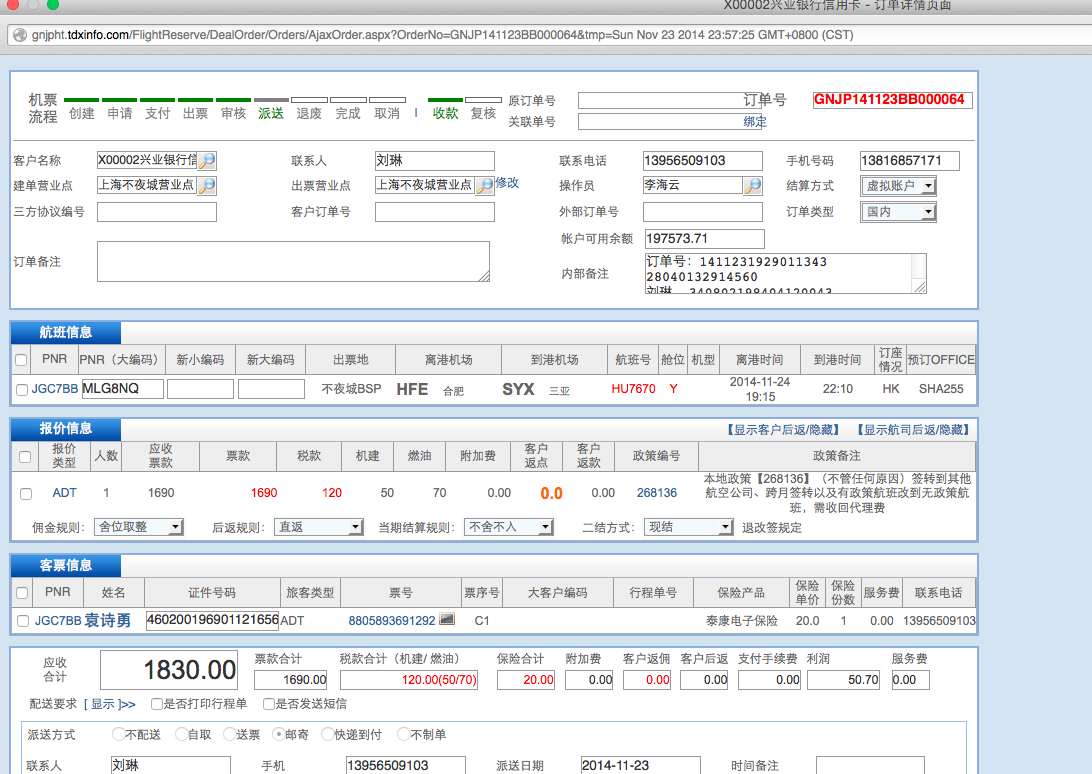This screenshot has width=1092, height=774.
Task: Click the 联系人 field containing 刘琳
Action: [435, 161]
